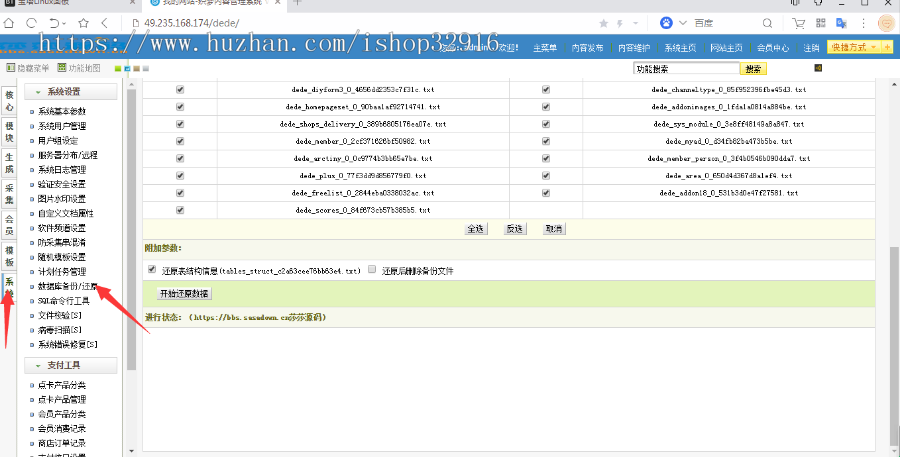Toggle 还原表结构信息 checkbox
The height and width of the screenshot is (457, 900).
(x=152, y=269)
